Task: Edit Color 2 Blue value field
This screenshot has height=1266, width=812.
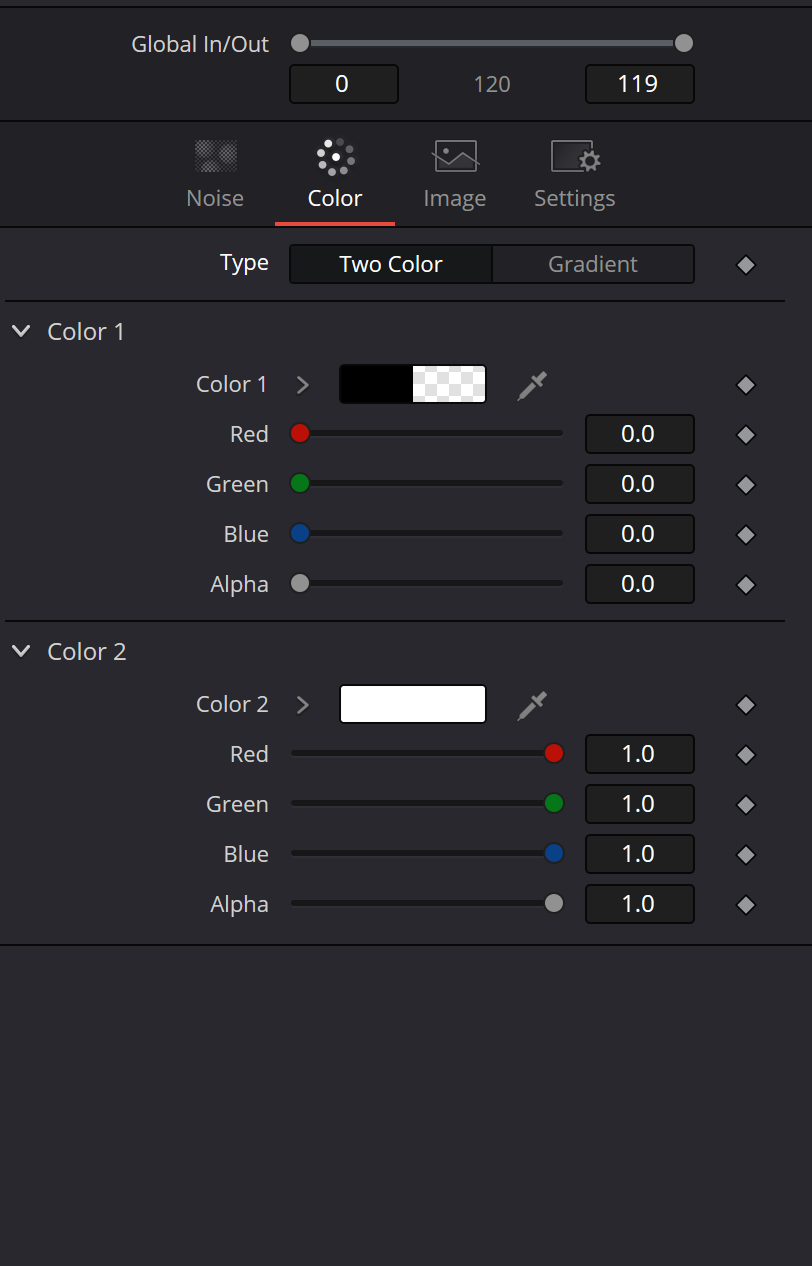Action: click(639, 854)
